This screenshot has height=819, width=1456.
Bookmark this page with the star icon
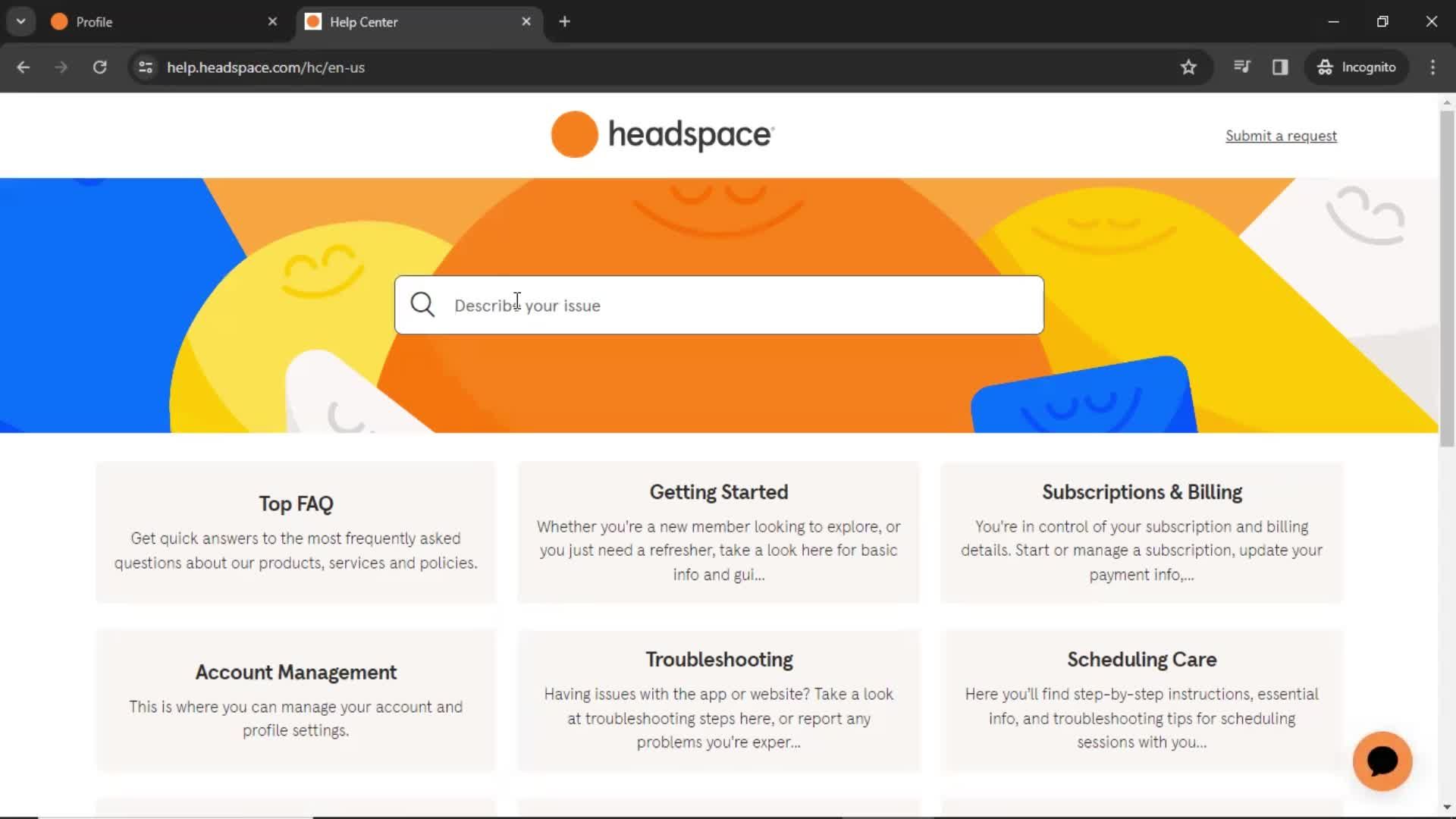pyautogui.click(x=1188, y=67)
